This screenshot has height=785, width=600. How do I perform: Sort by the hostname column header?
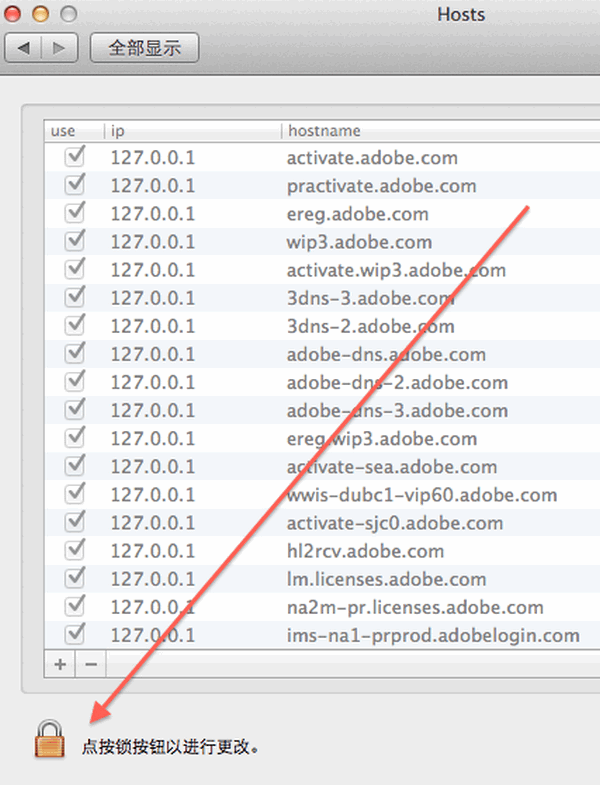click(x=441, y=131)
